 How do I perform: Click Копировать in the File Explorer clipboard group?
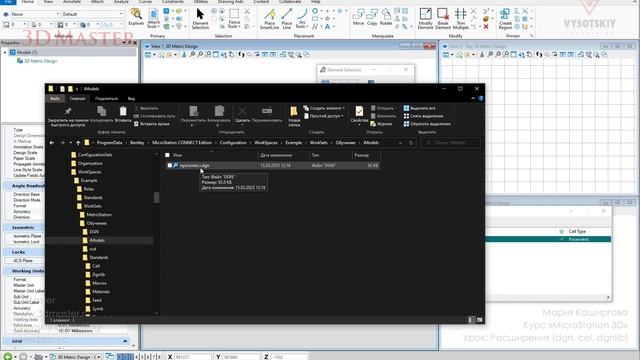tap(102, 114)
